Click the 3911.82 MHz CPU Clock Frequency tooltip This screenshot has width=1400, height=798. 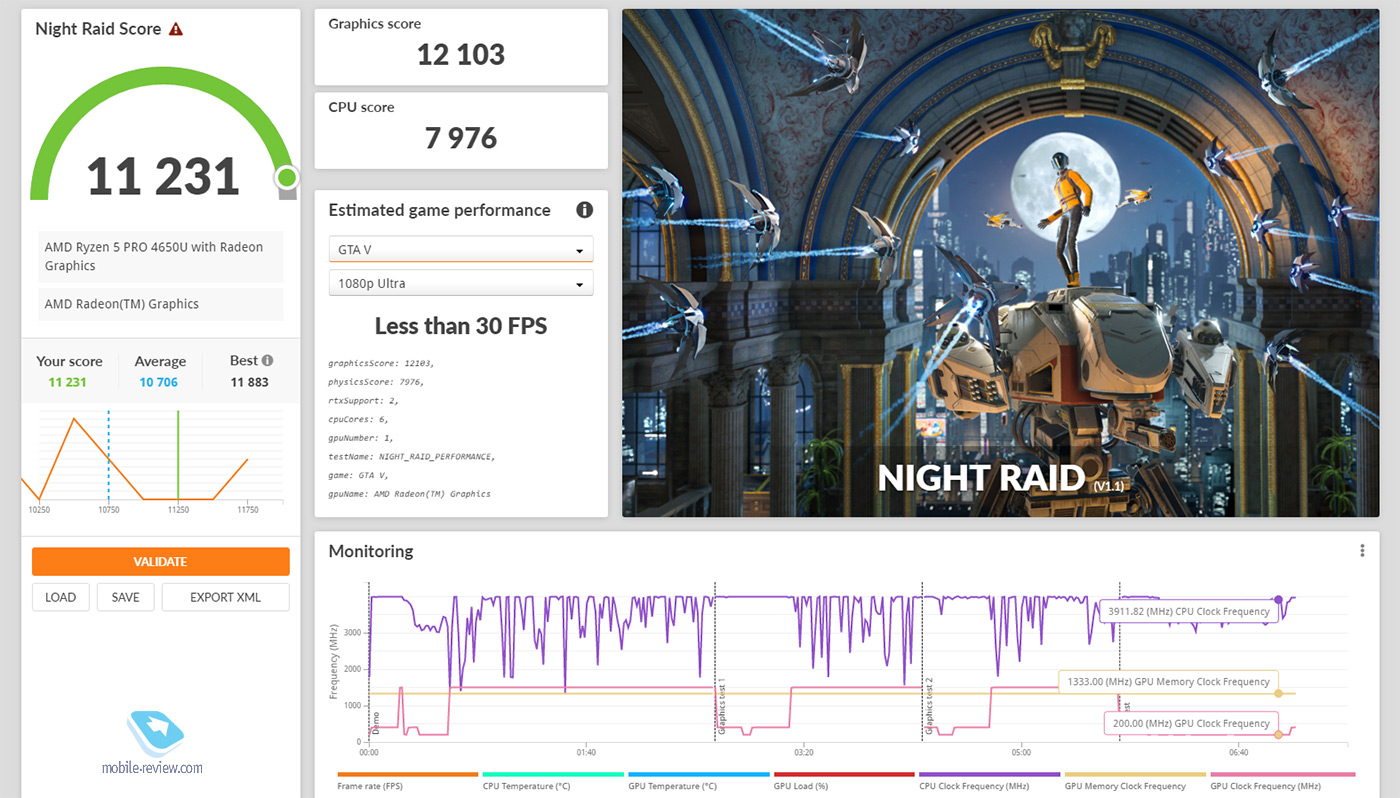(1189, 611)
